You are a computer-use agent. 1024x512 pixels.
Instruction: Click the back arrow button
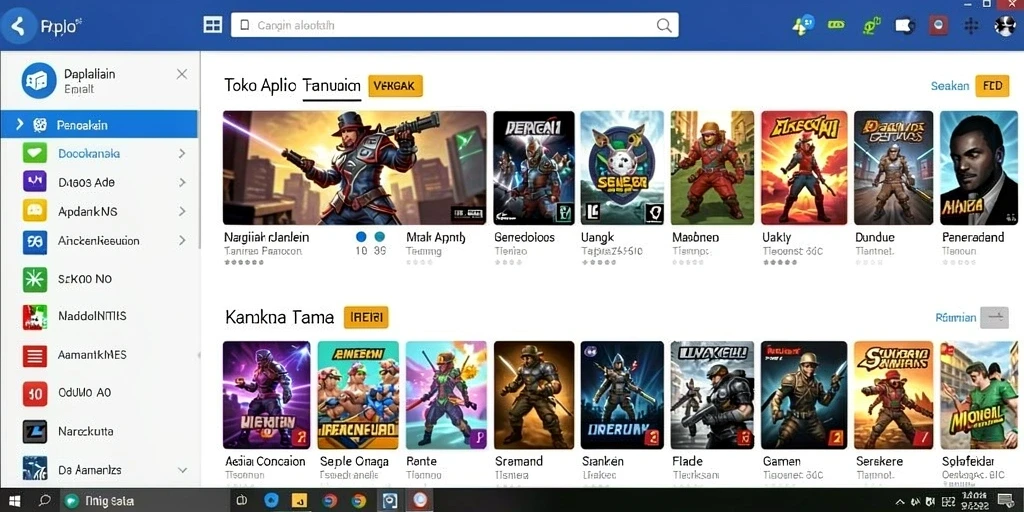pyautogui.click(x=18, y=26)
